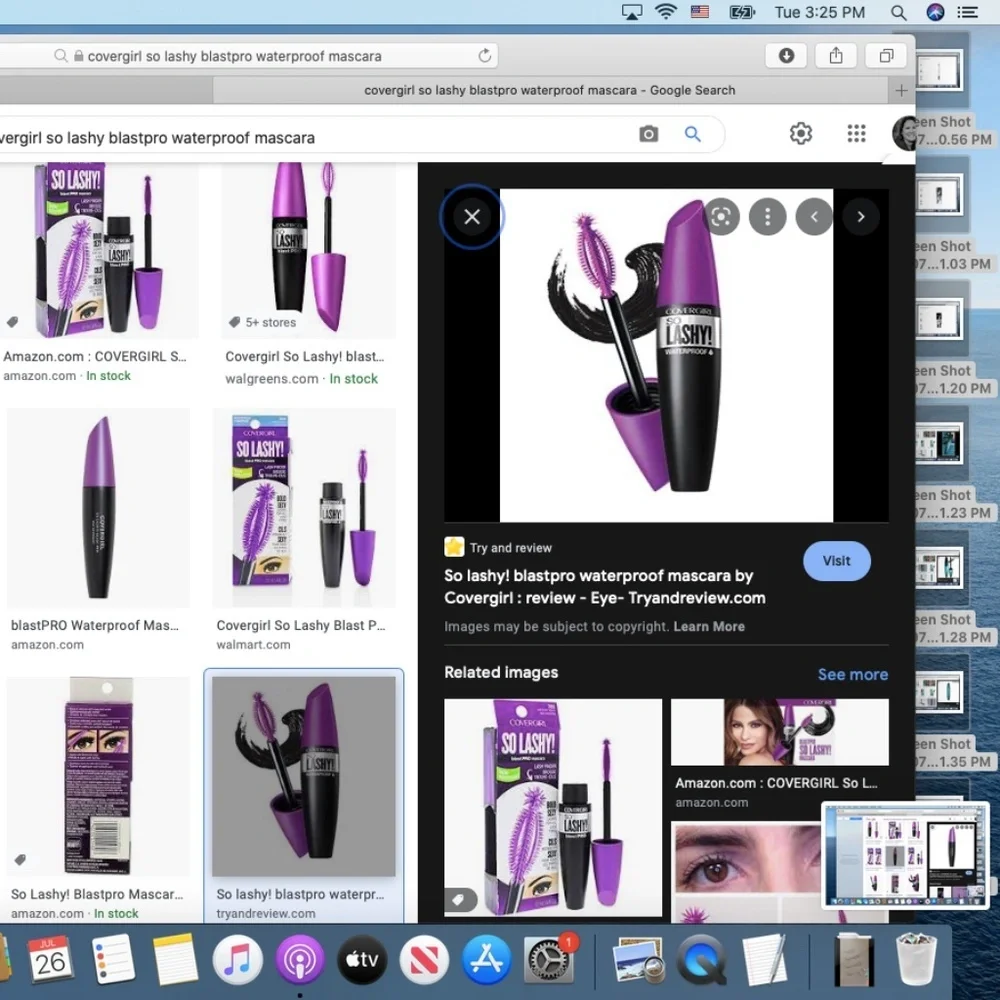1000x1000 pixels.
Task: Launch Apple TV from the Dock
Action: click(362, 959)
